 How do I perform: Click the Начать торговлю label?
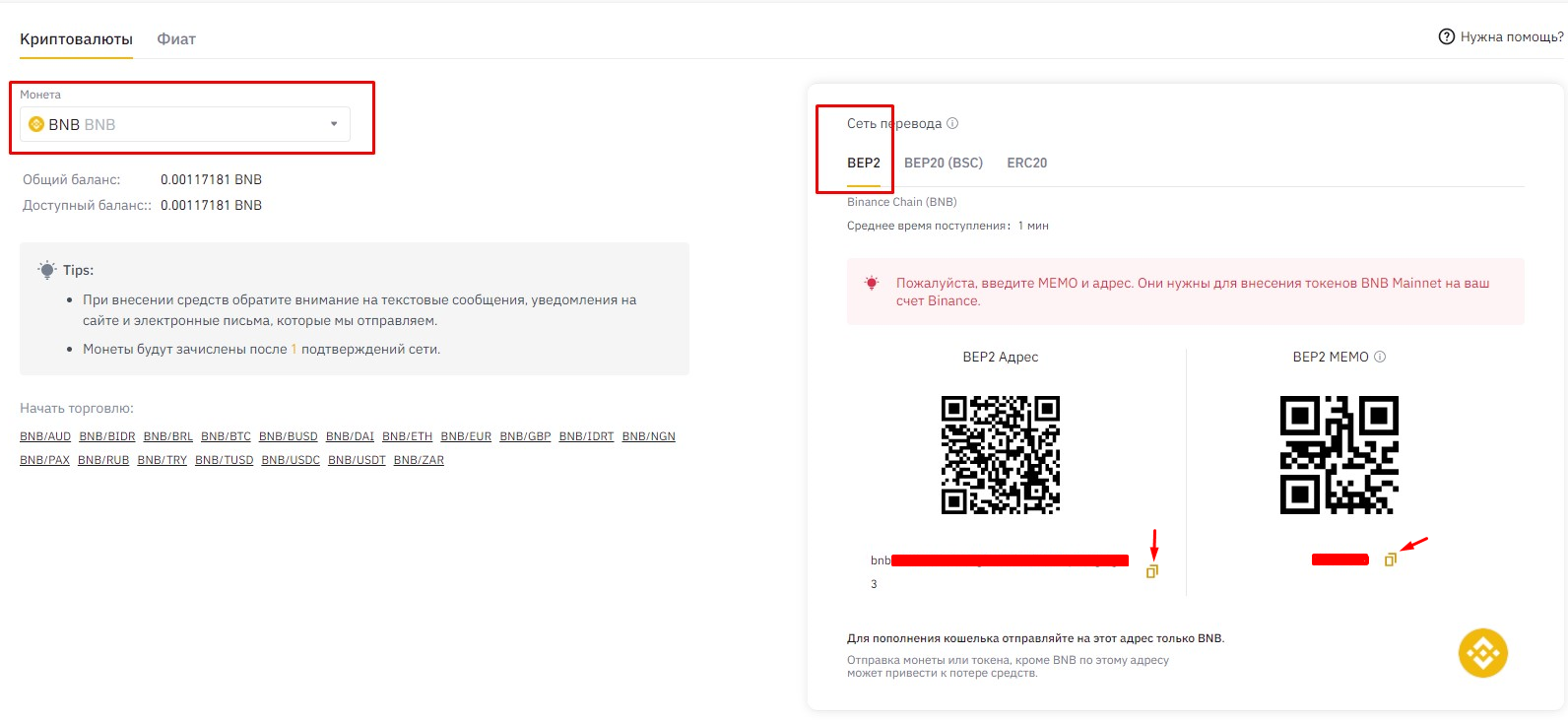(x=77, y=408)
